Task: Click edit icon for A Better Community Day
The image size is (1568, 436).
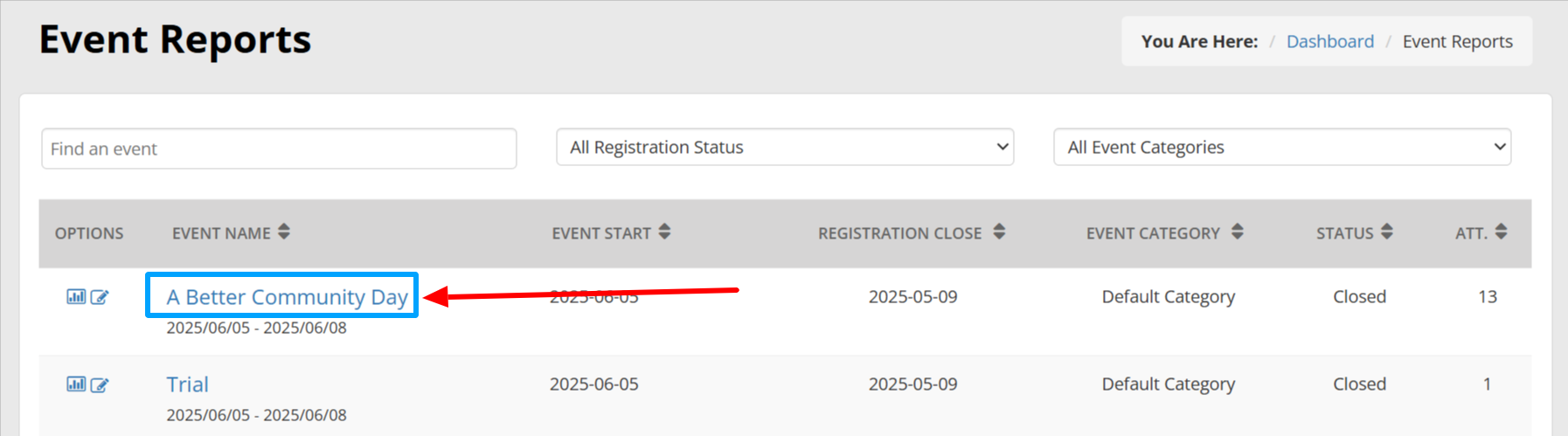Action: click(x=100, y=297)
